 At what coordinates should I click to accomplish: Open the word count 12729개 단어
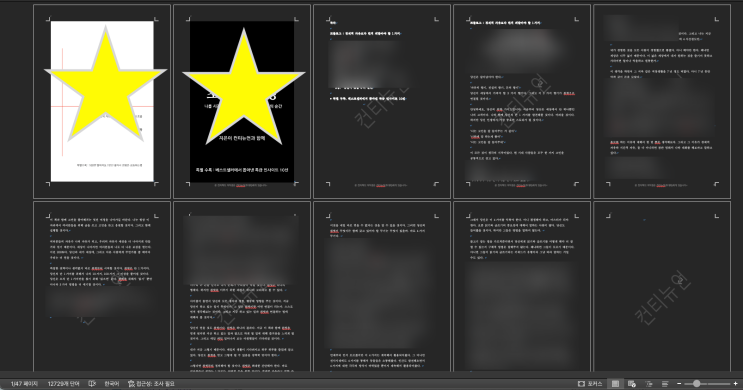[63, 383]
